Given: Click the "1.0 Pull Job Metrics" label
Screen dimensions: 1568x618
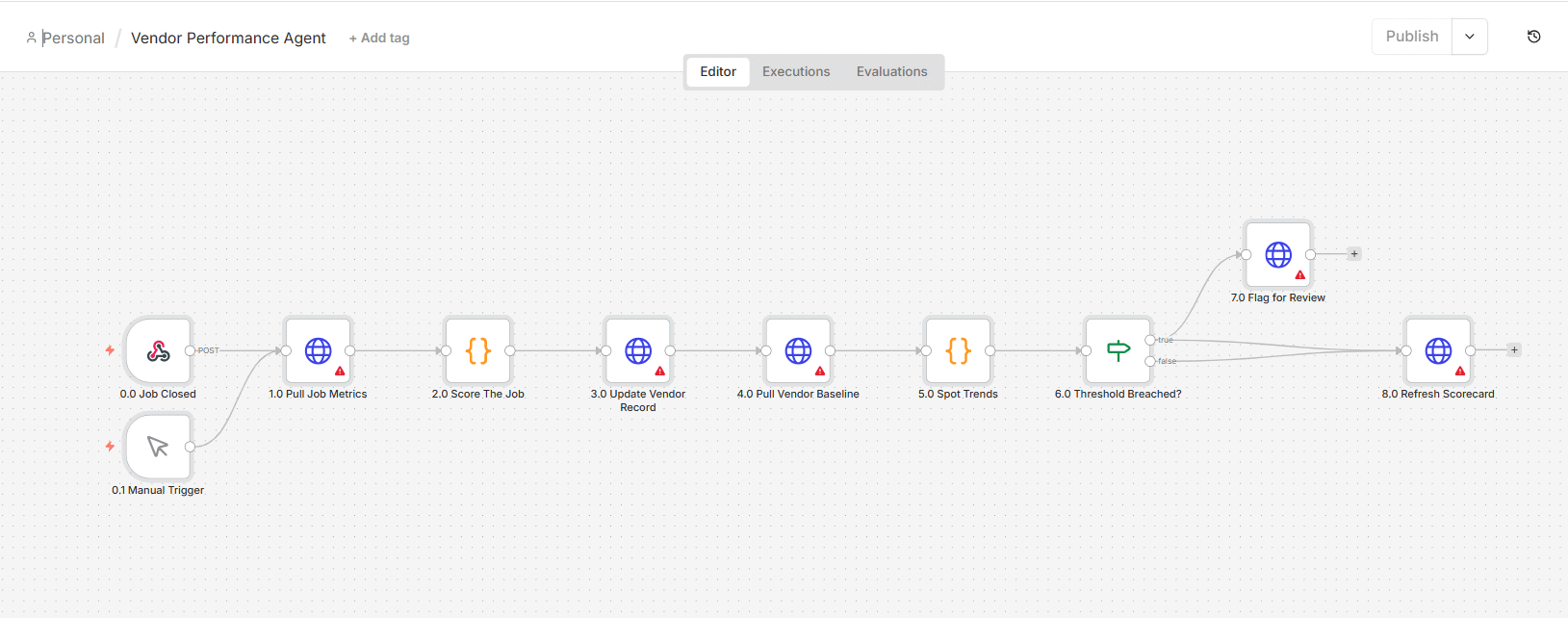Looking at the screenshot, I should pyautogui.click(x=318, y=394).
